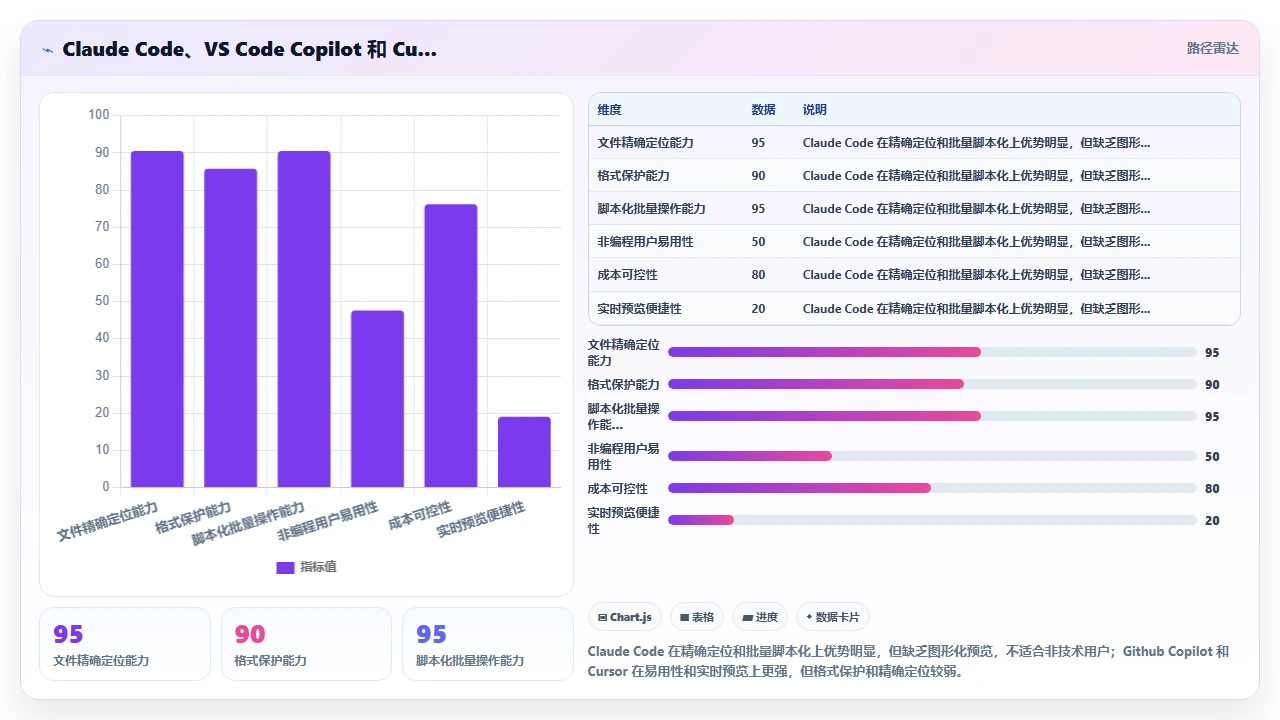Viewport: 1280px width, 720px height.
Task: Click the 维度 column header
Action: click(x=610, y=110)
